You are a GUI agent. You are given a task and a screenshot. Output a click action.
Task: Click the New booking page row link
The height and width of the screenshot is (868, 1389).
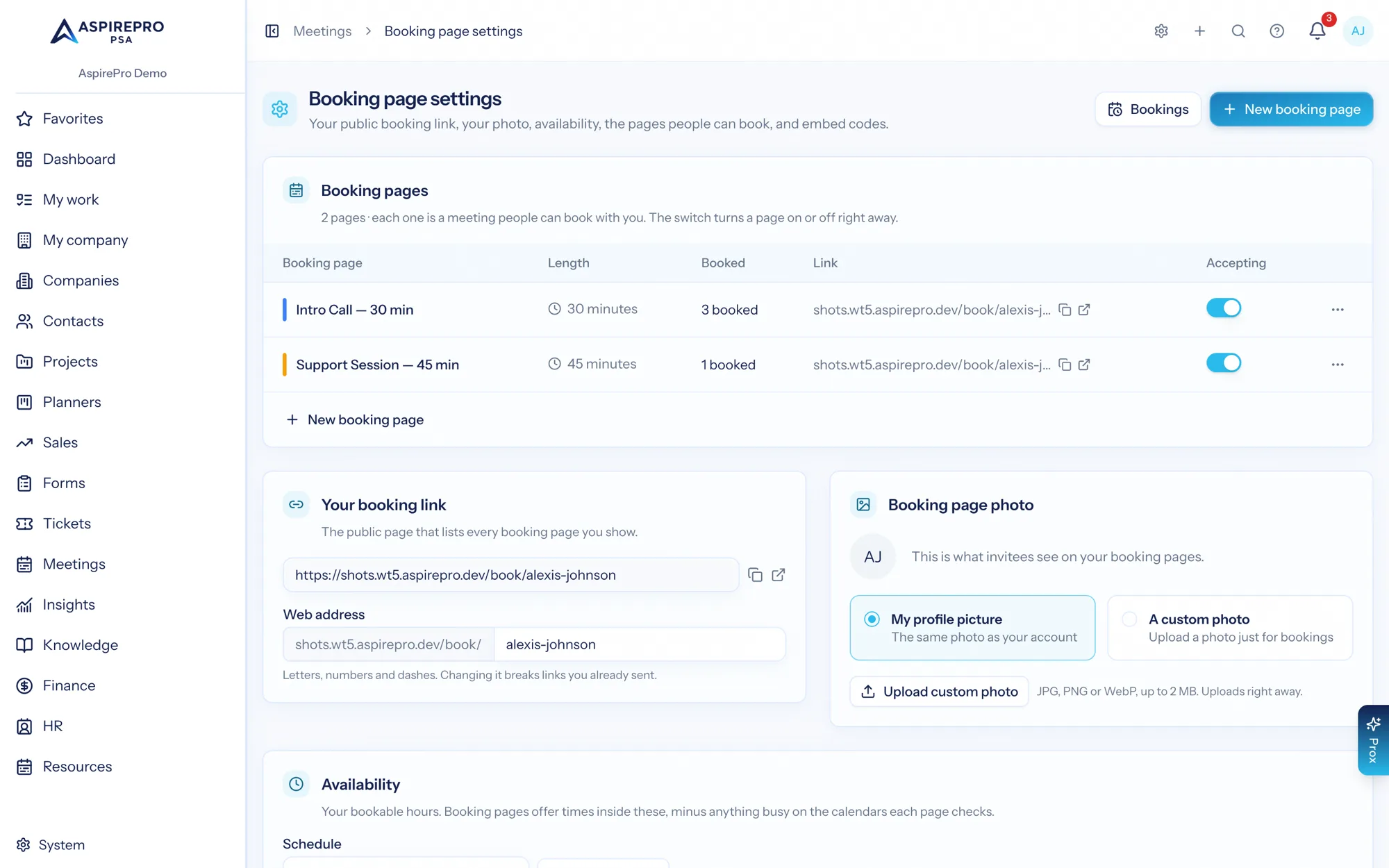(x=355, y=419)
